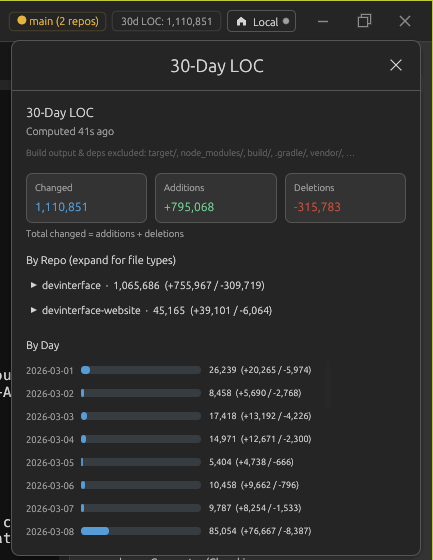
Task: Click the bar for 2026-03-03
Action: pos(141,416)
